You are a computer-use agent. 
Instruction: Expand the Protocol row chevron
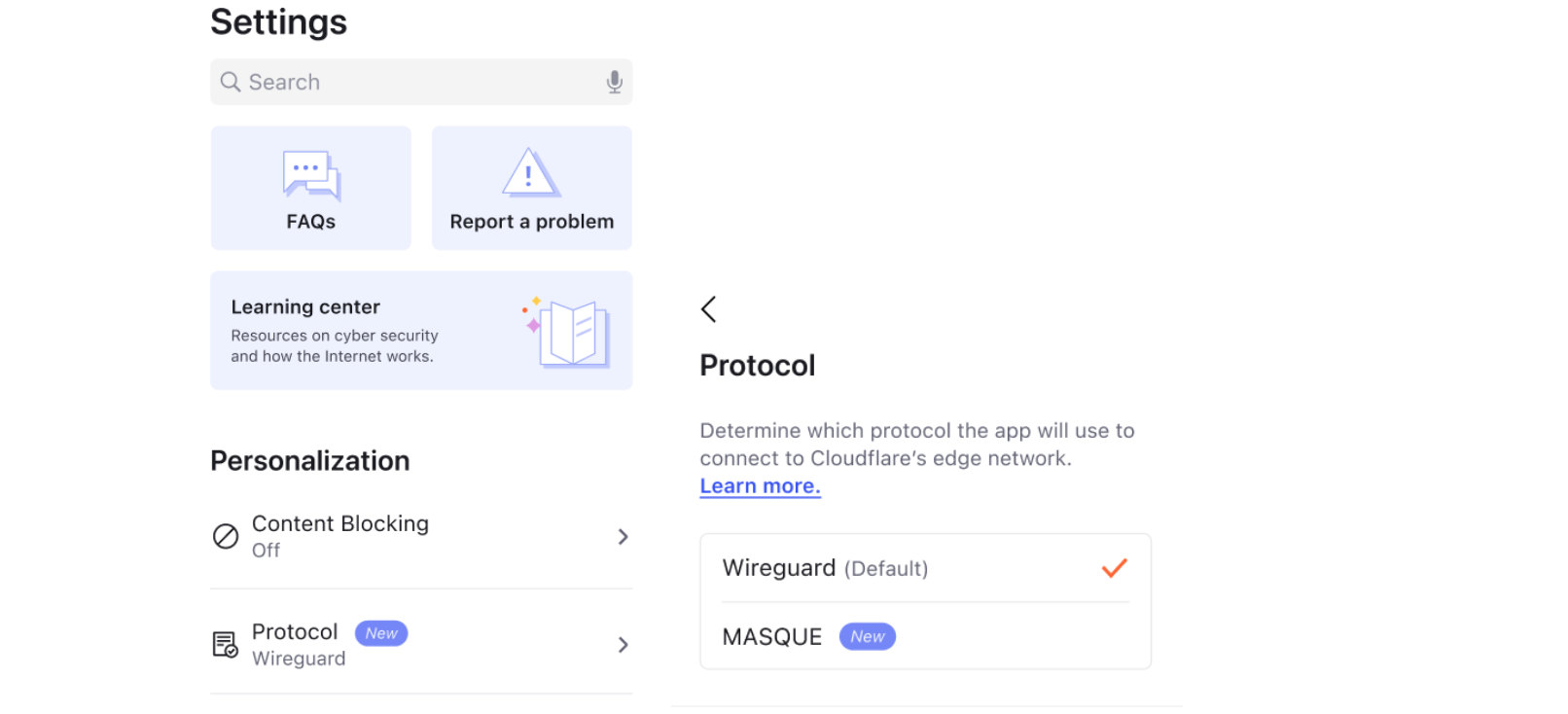tap(623, 644)
